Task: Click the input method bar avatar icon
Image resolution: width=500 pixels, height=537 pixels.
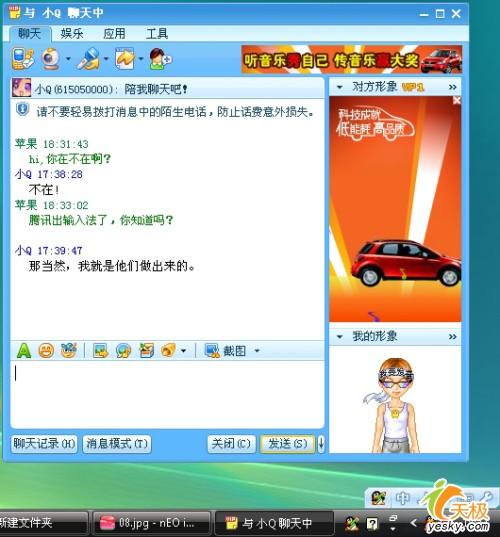Action: pos(378,498)
